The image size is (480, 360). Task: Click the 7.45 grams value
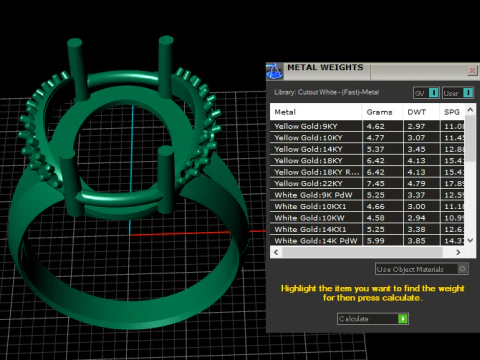376,183
